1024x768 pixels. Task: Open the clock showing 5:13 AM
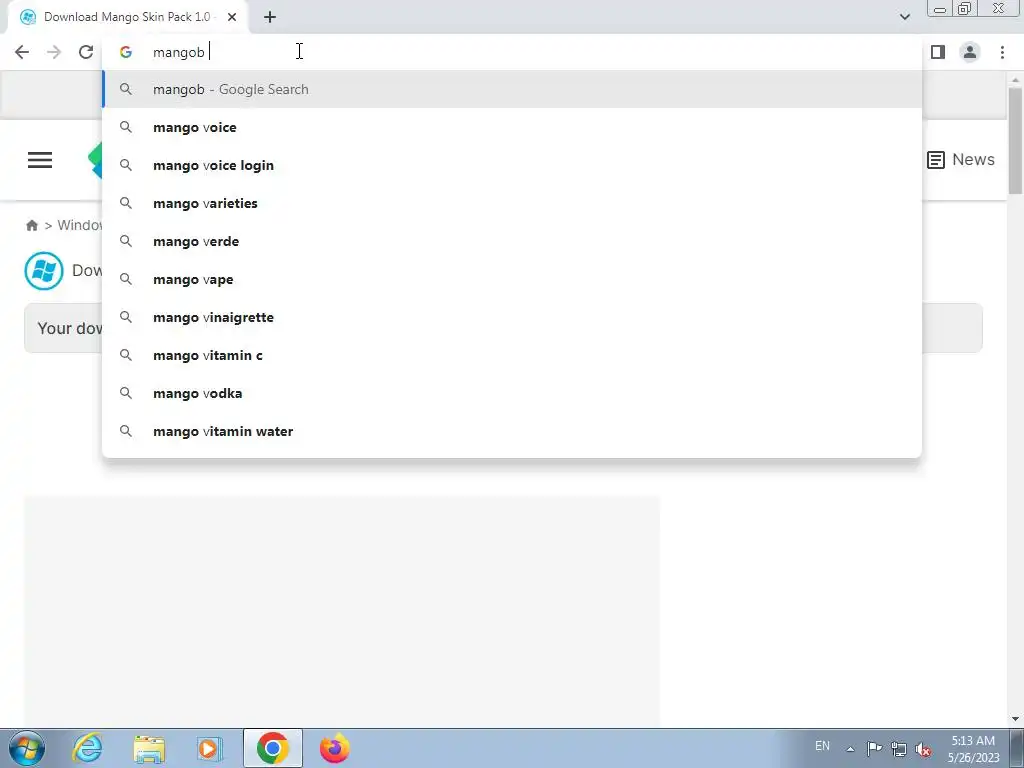974,749
